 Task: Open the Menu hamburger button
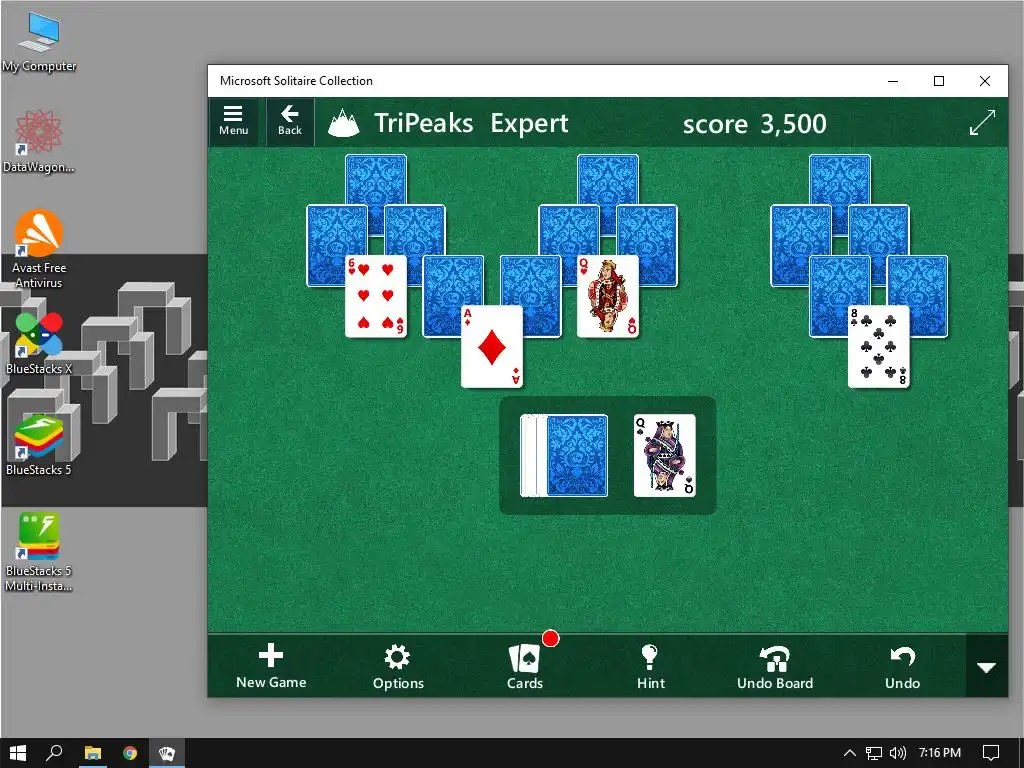click(x=233, y=121)
